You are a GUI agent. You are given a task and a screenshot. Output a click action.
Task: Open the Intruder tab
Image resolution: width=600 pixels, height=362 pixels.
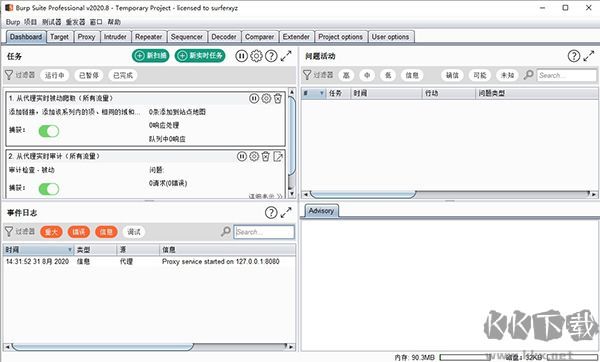[115, 37]
